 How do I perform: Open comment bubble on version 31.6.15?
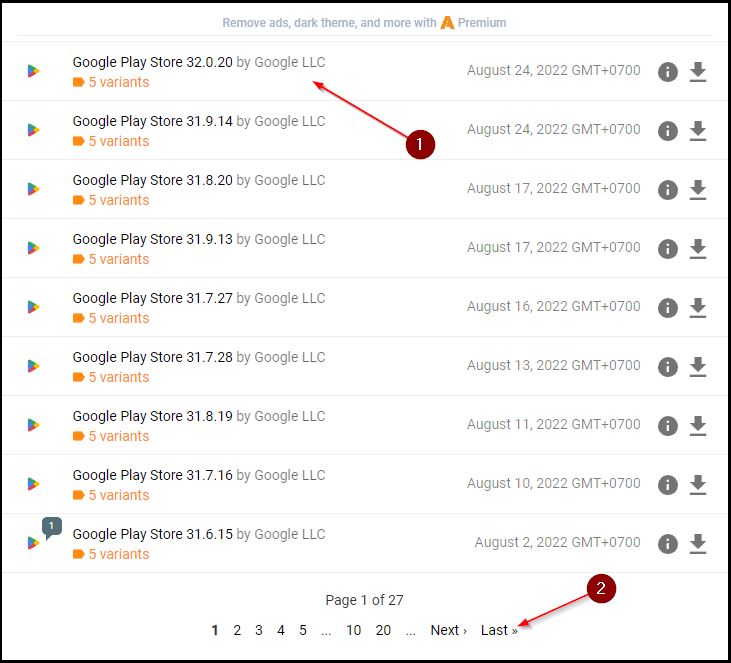(51, 528)
